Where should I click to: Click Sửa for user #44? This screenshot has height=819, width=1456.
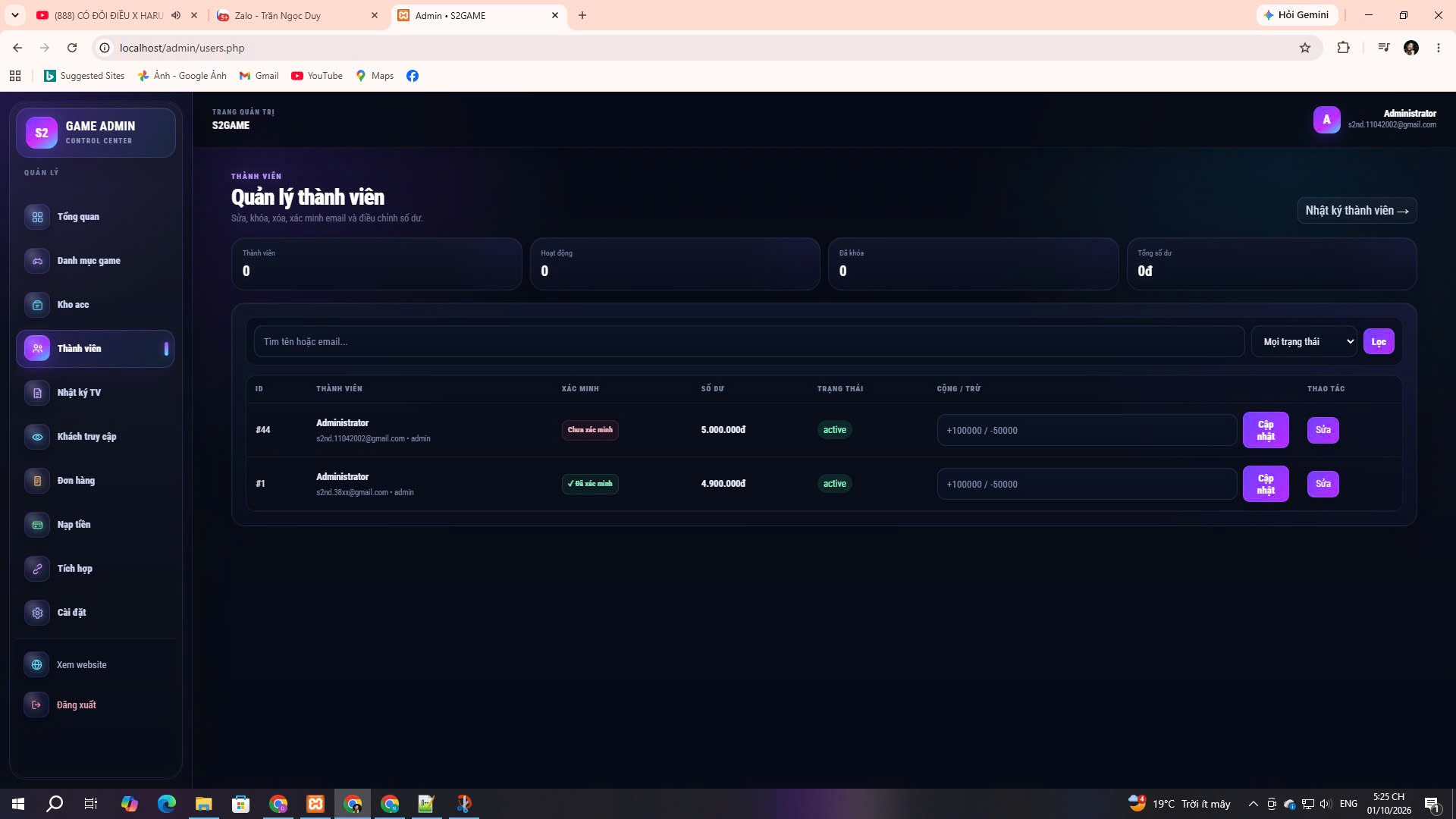1323,430
